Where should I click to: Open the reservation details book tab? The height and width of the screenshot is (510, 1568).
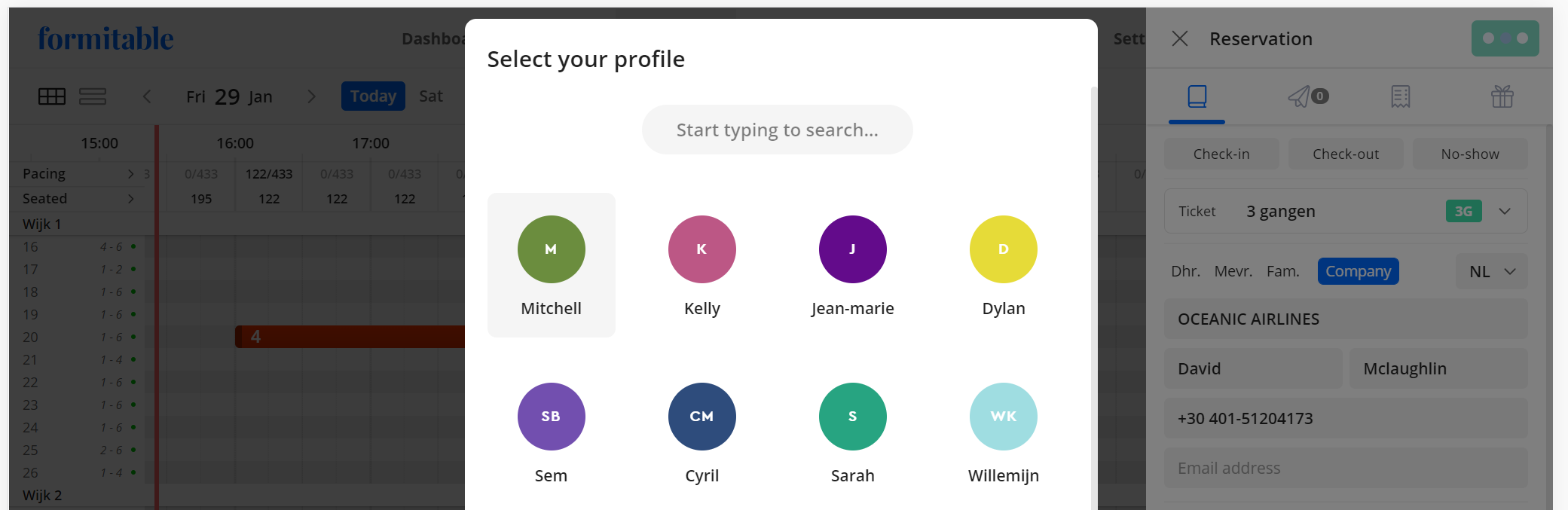point(1197,96)
